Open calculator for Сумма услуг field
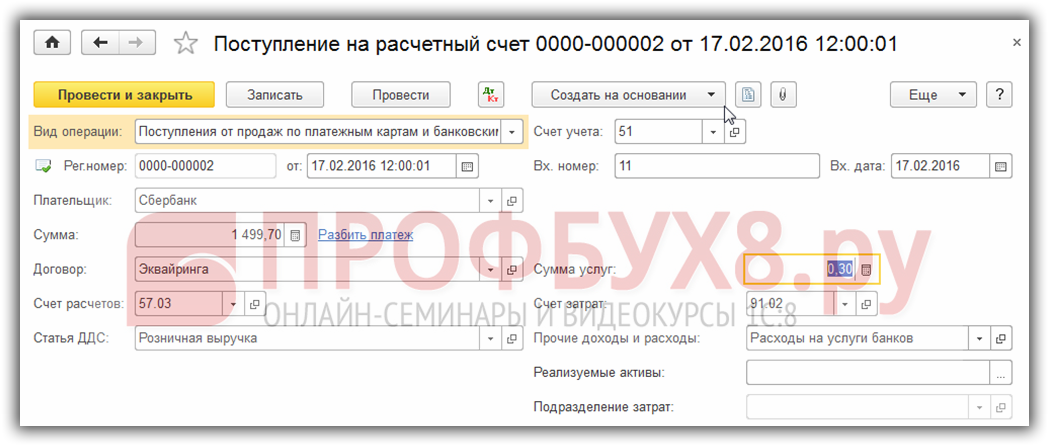This screenshot has height=446, width=1049. tap(866, 269)
